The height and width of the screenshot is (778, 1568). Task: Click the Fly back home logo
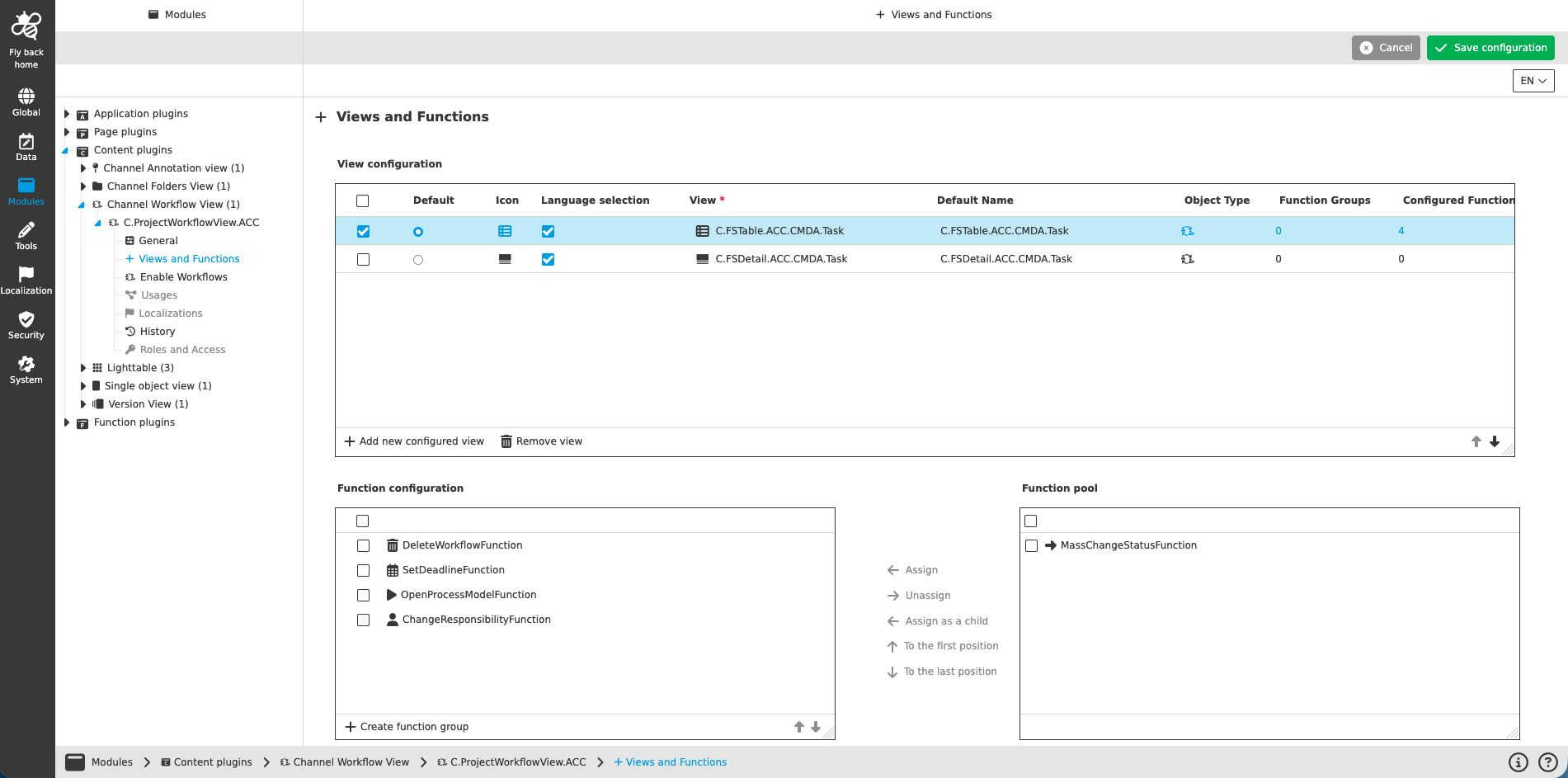(x=26, y=25)
